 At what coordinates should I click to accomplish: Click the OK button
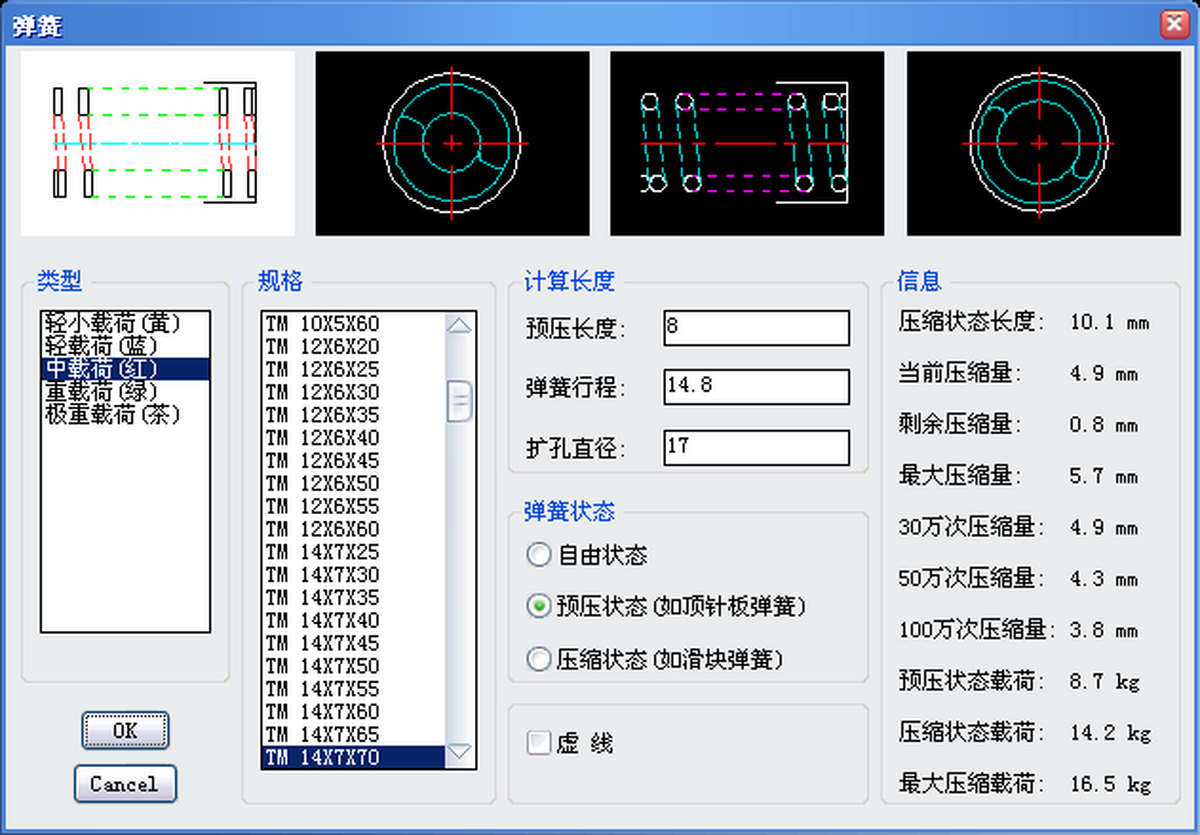point(125,730)
